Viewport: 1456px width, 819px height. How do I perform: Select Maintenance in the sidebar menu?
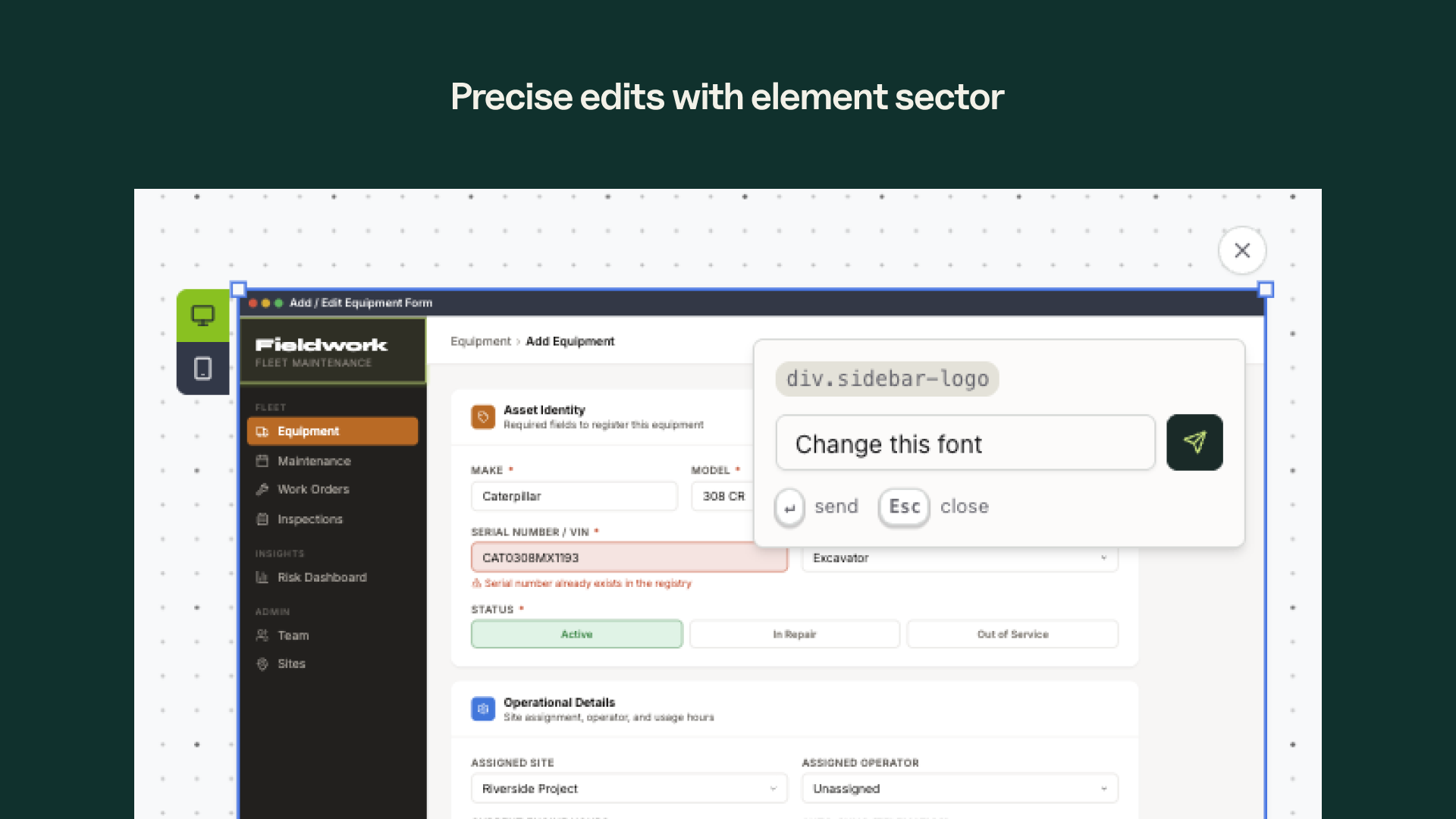pos(312,460)
